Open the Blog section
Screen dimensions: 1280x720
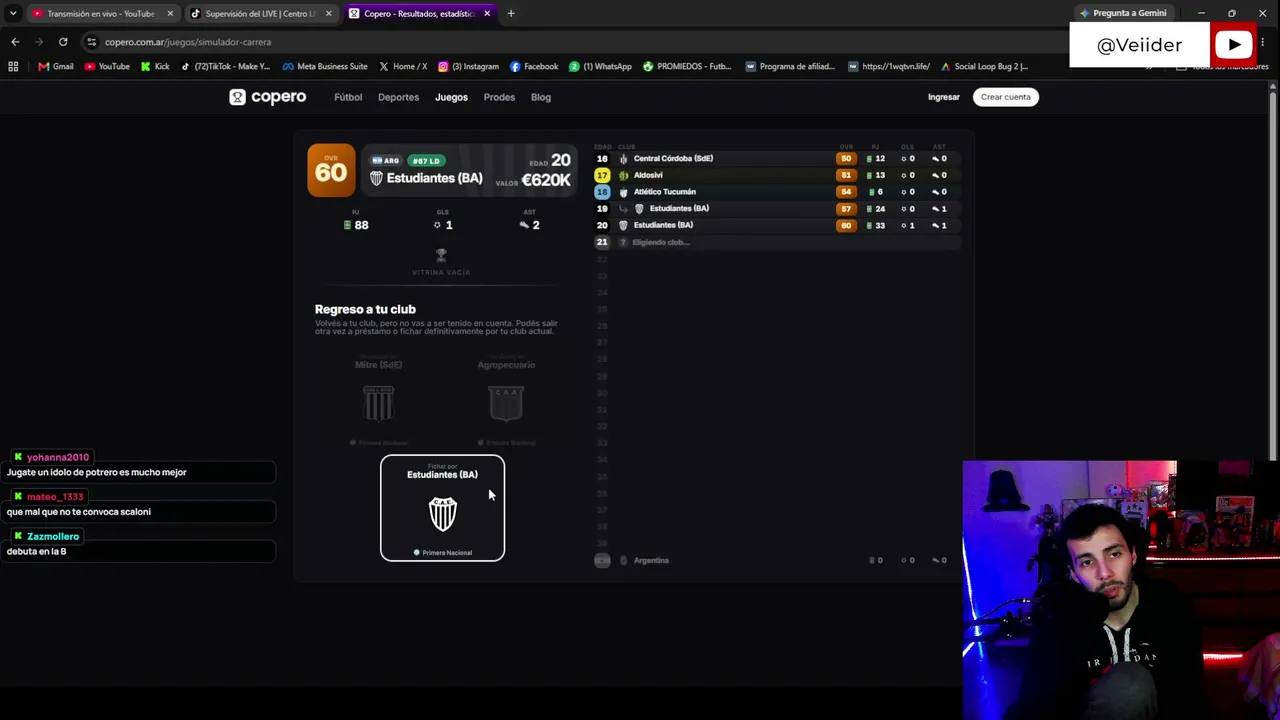tap(541, 97)
